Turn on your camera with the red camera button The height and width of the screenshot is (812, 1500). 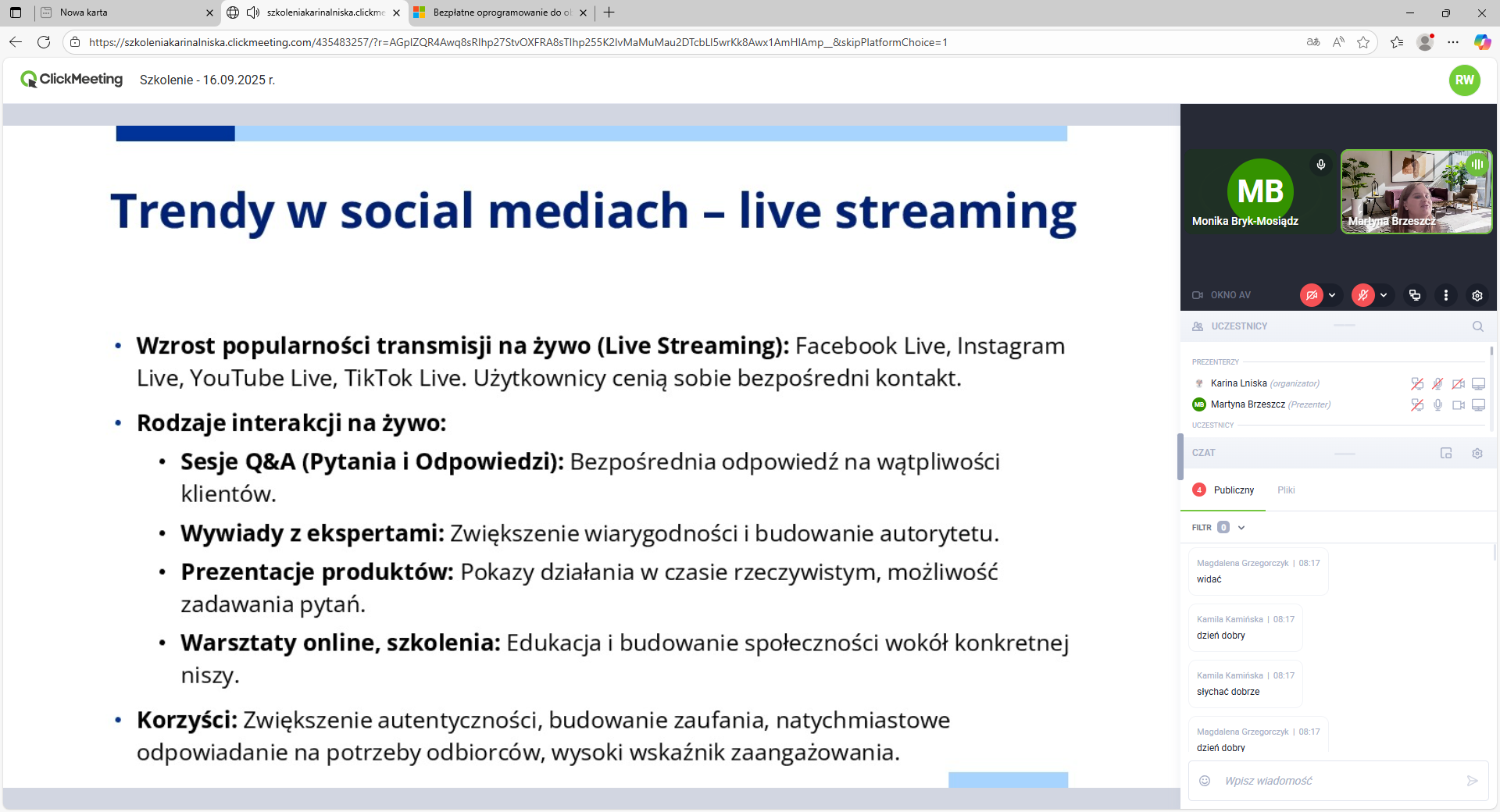coord(1312,295)
